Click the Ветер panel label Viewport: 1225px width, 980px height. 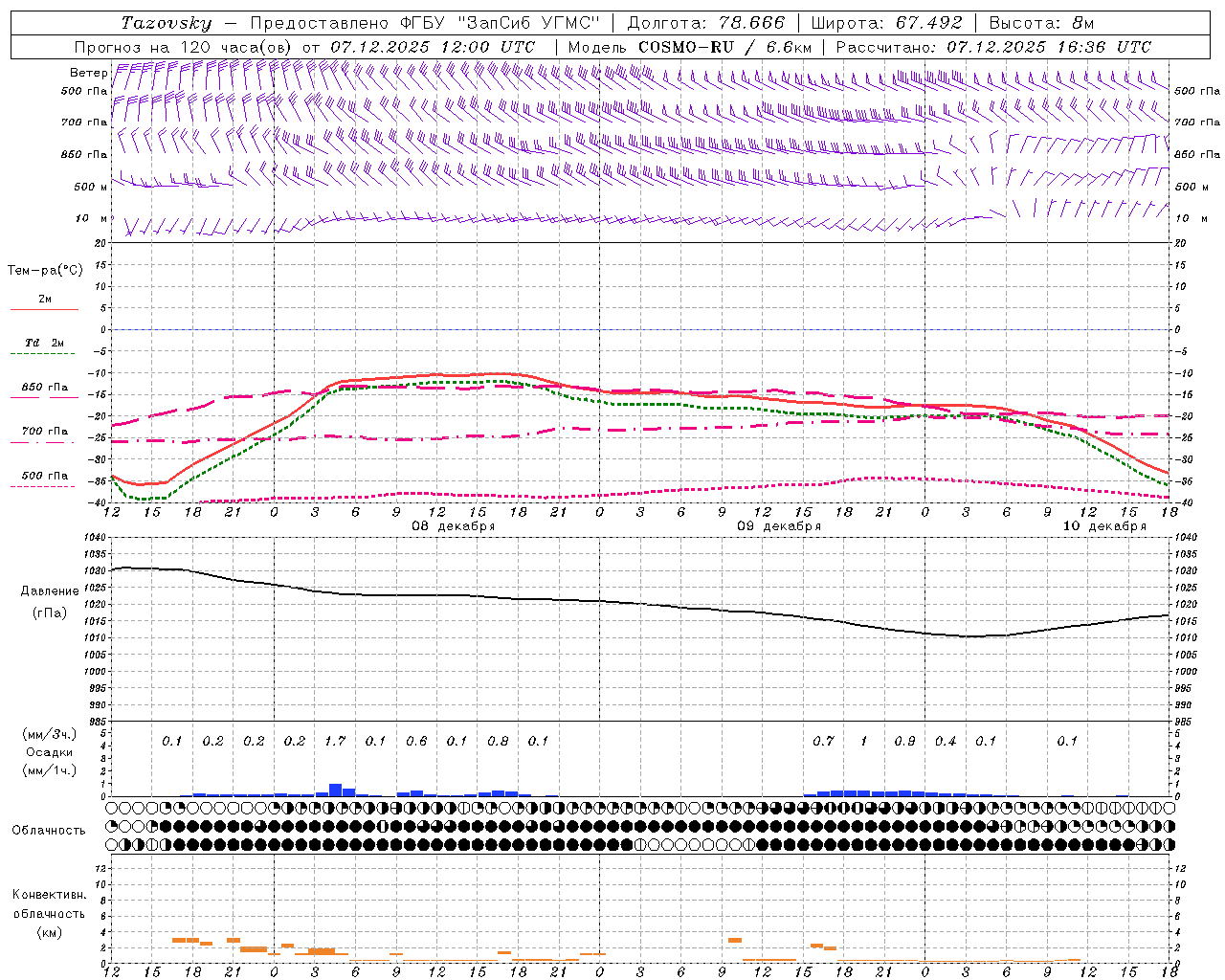[x=88, y=73]
